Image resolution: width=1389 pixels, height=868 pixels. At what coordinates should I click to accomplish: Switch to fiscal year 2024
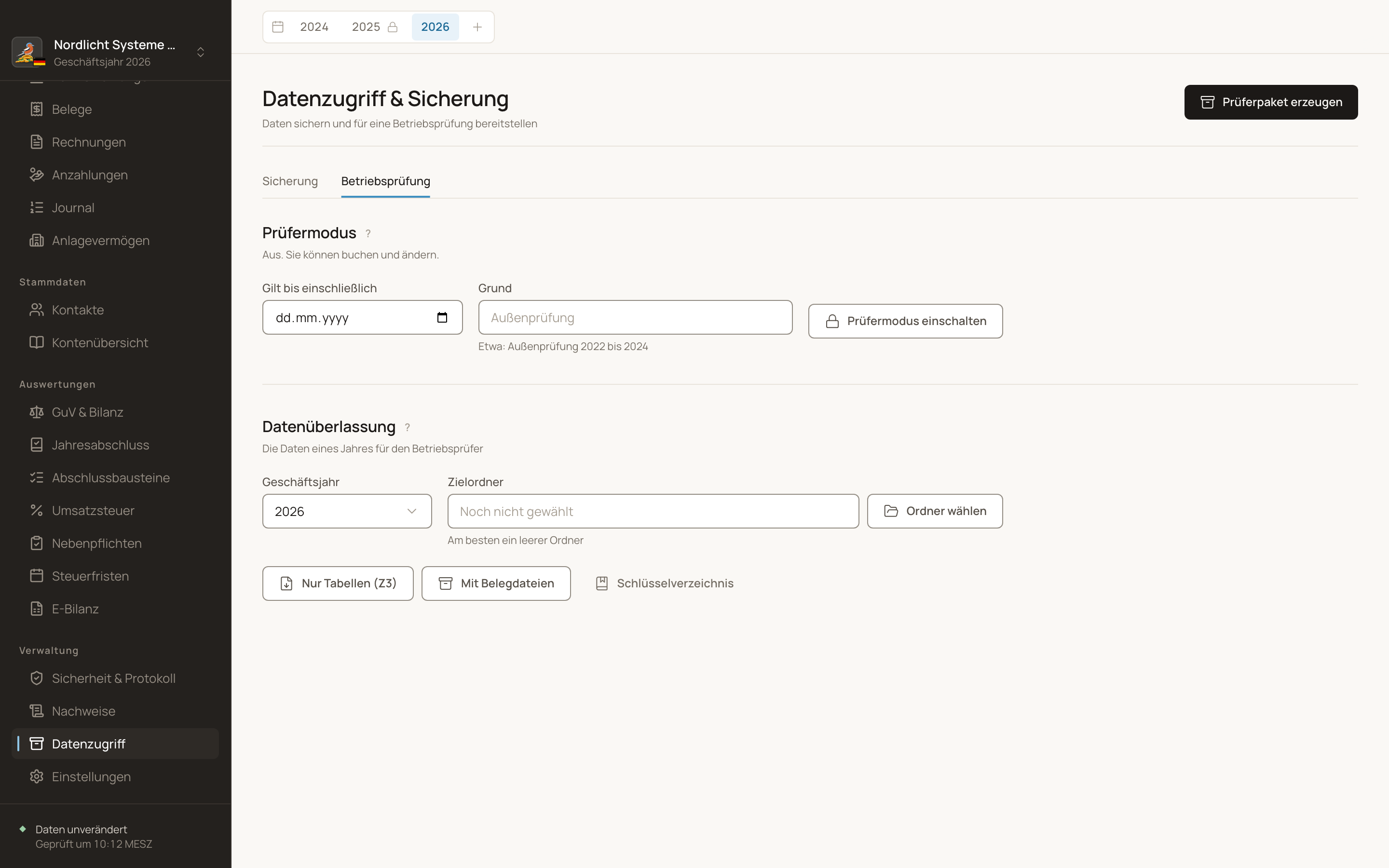click(314, 27)
